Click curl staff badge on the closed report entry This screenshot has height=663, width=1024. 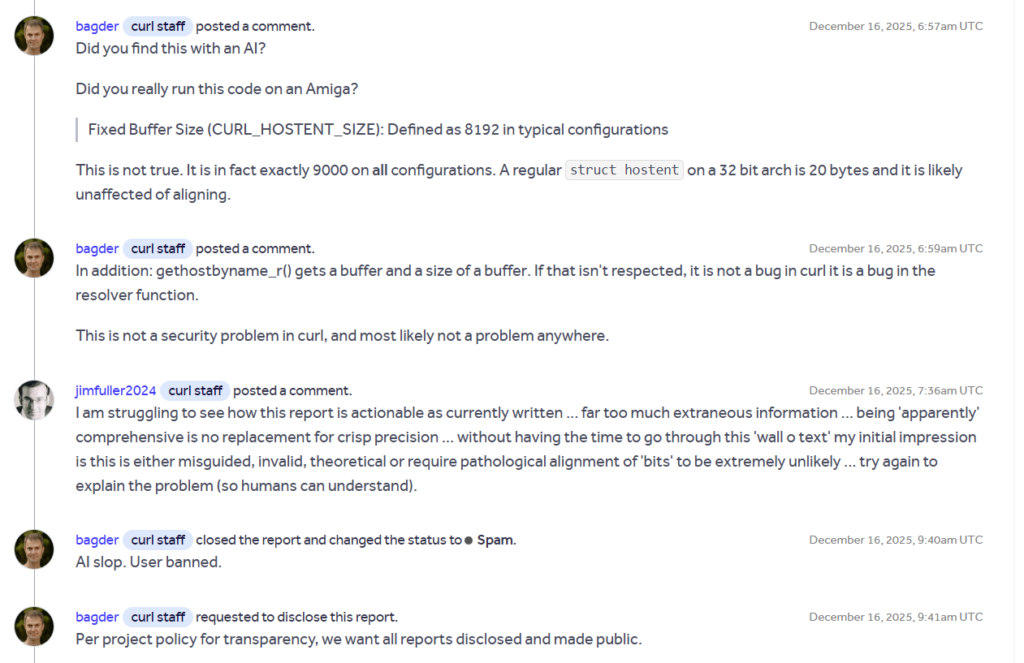(x=158, y=540)
